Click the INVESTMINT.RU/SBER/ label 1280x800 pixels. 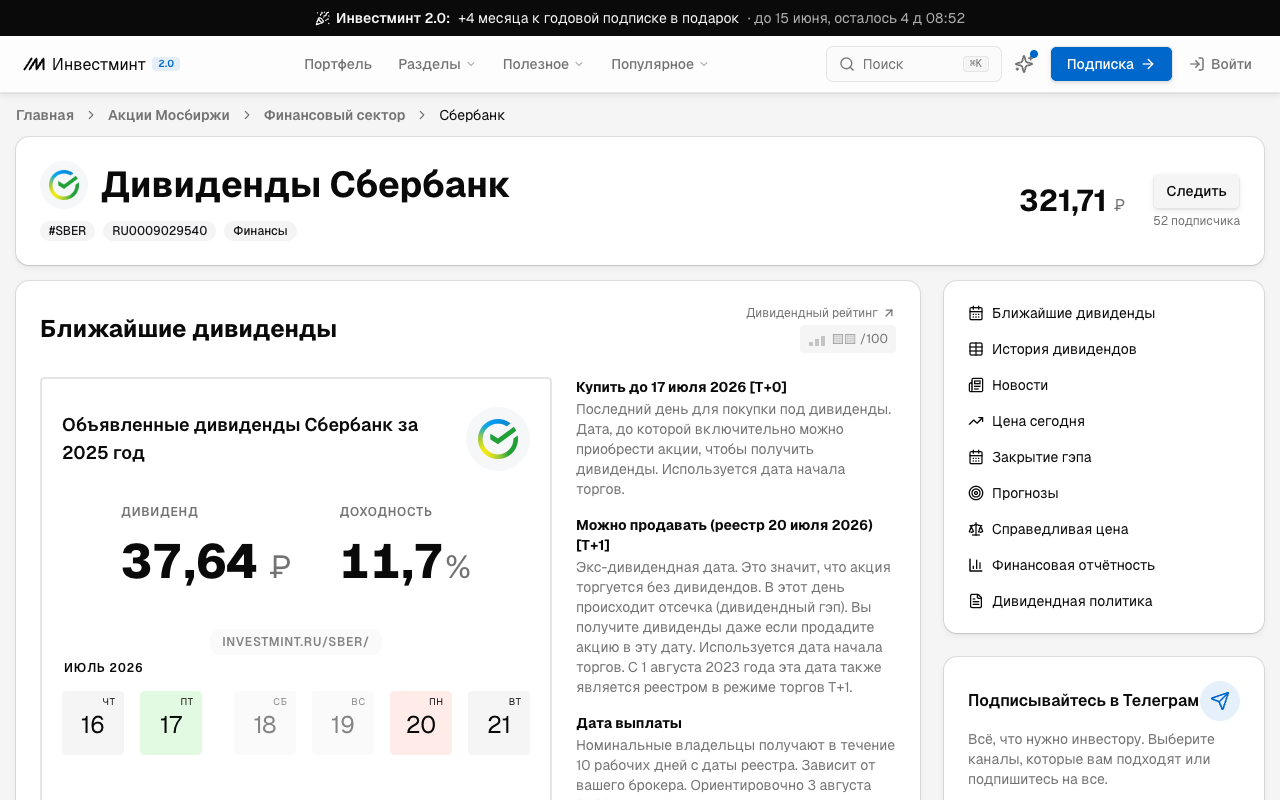coord(296,642)
